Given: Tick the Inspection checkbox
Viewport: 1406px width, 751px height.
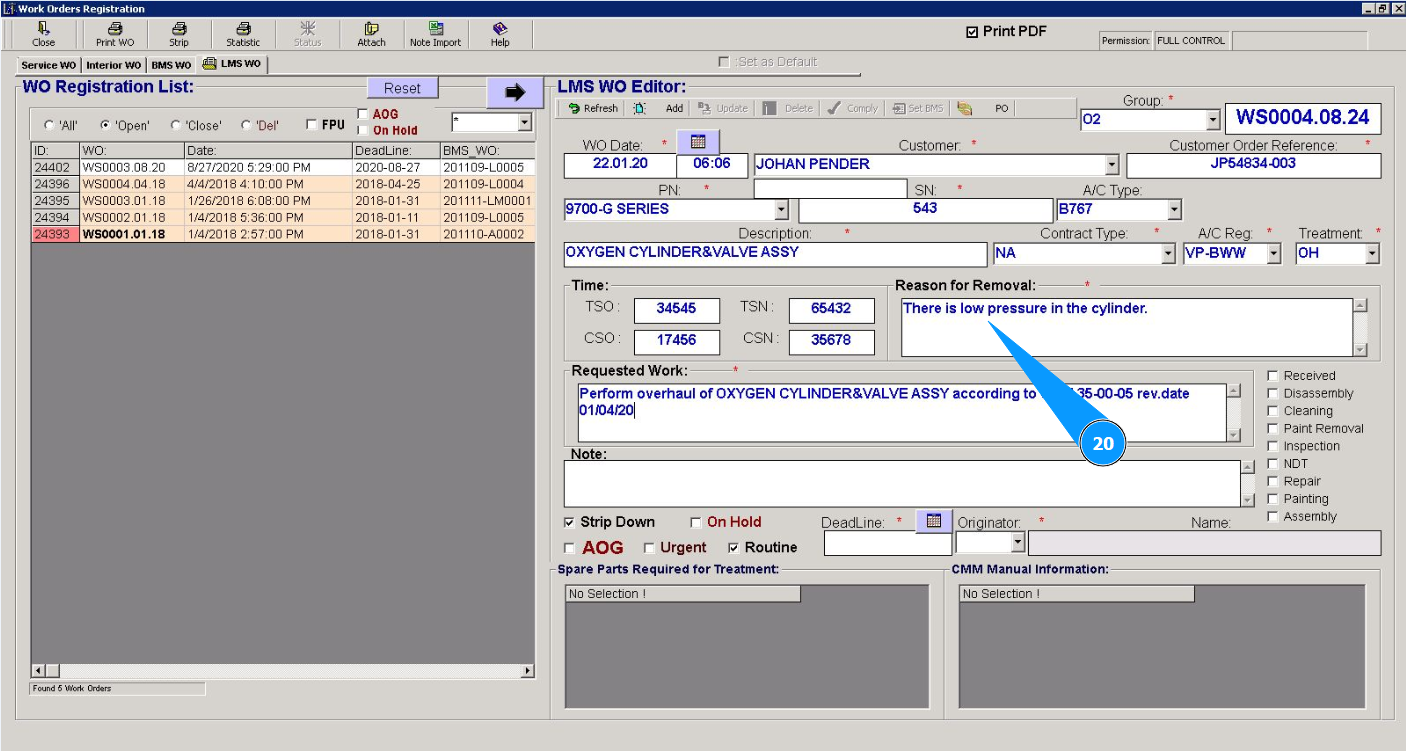Looking at the screenshot, I should pos(1273,446).
